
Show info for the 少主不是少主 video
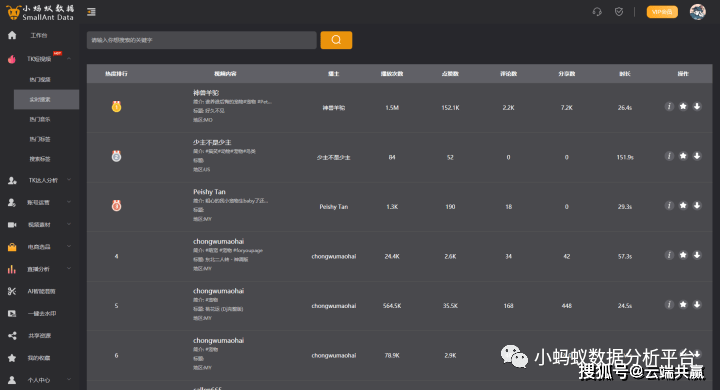click(x=669, y=156)
